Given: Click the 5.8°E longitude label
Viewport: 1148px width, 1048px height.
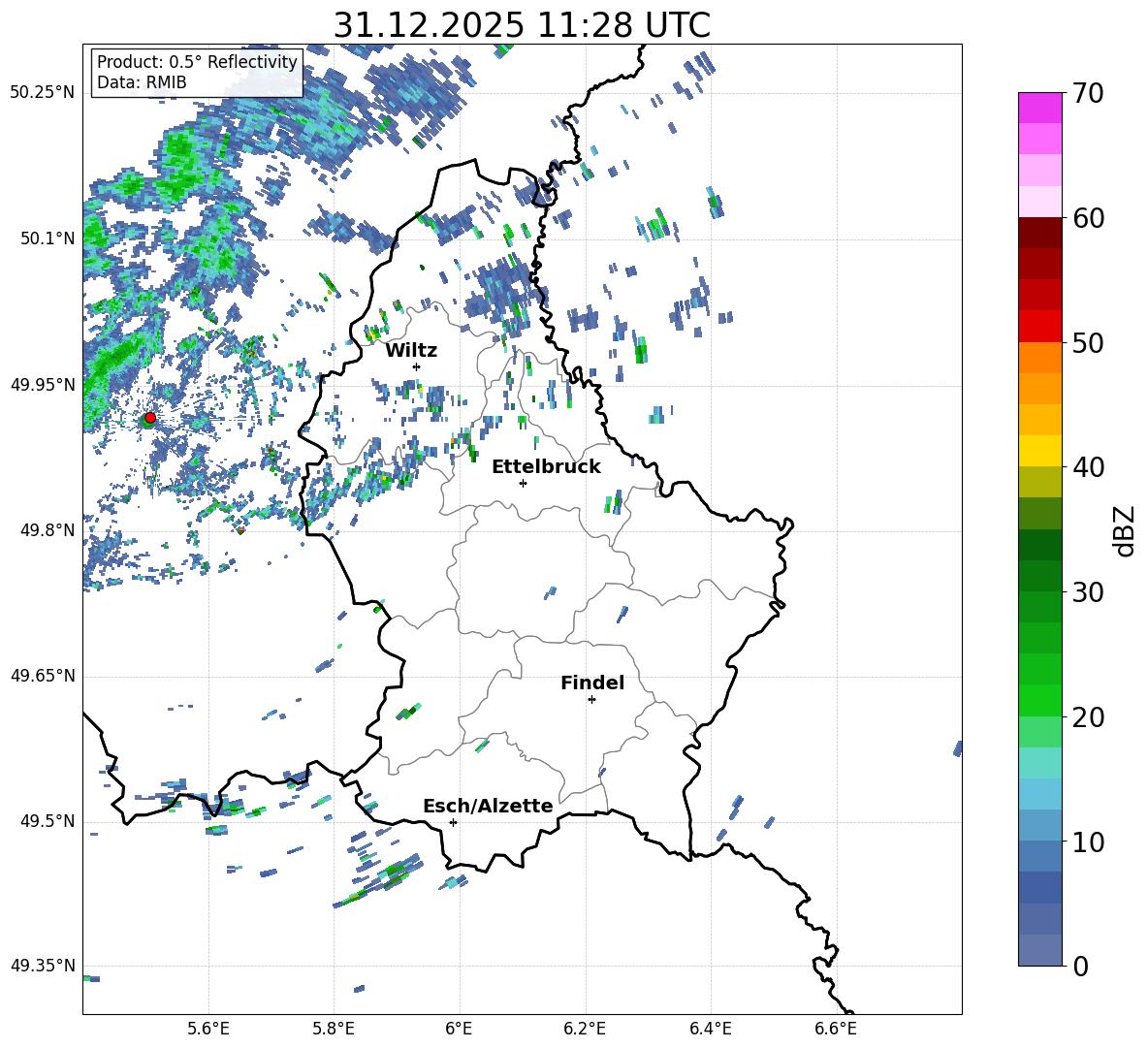Looking at the screenshot, I should point(334,1029).
